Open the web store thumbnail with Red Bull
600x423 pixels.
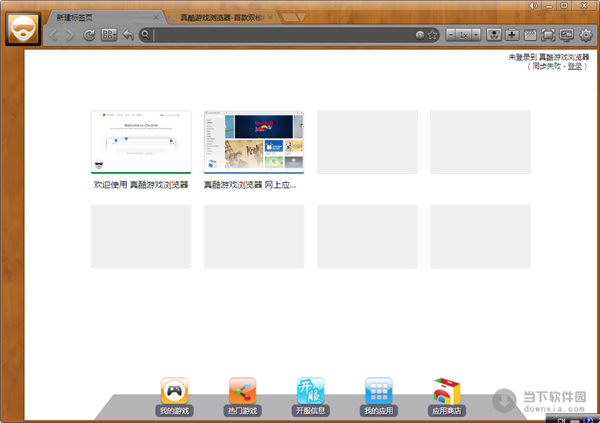(254, 142)
